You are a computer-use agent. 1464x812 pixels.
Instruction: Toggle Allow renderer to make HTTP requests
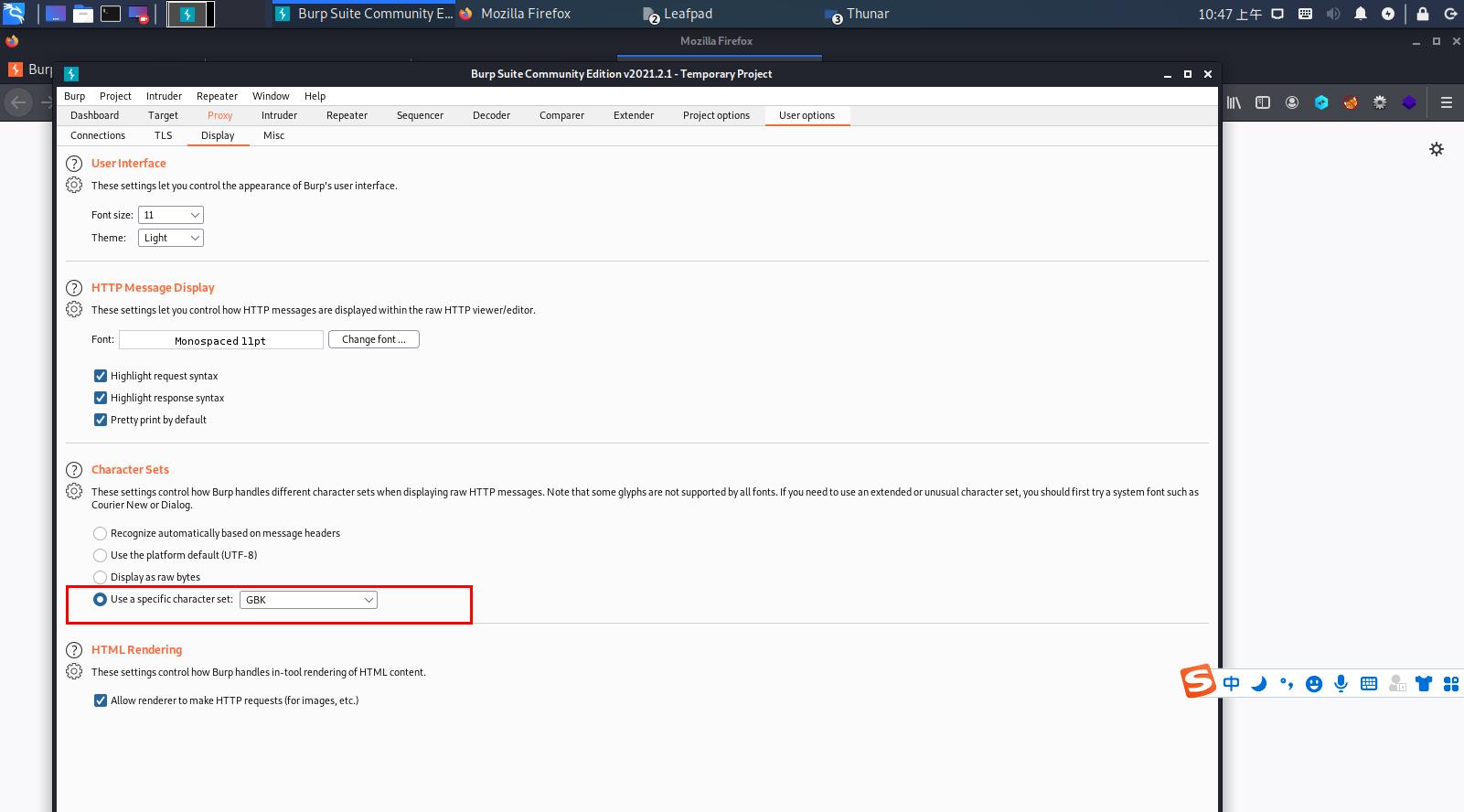point(101,700)
